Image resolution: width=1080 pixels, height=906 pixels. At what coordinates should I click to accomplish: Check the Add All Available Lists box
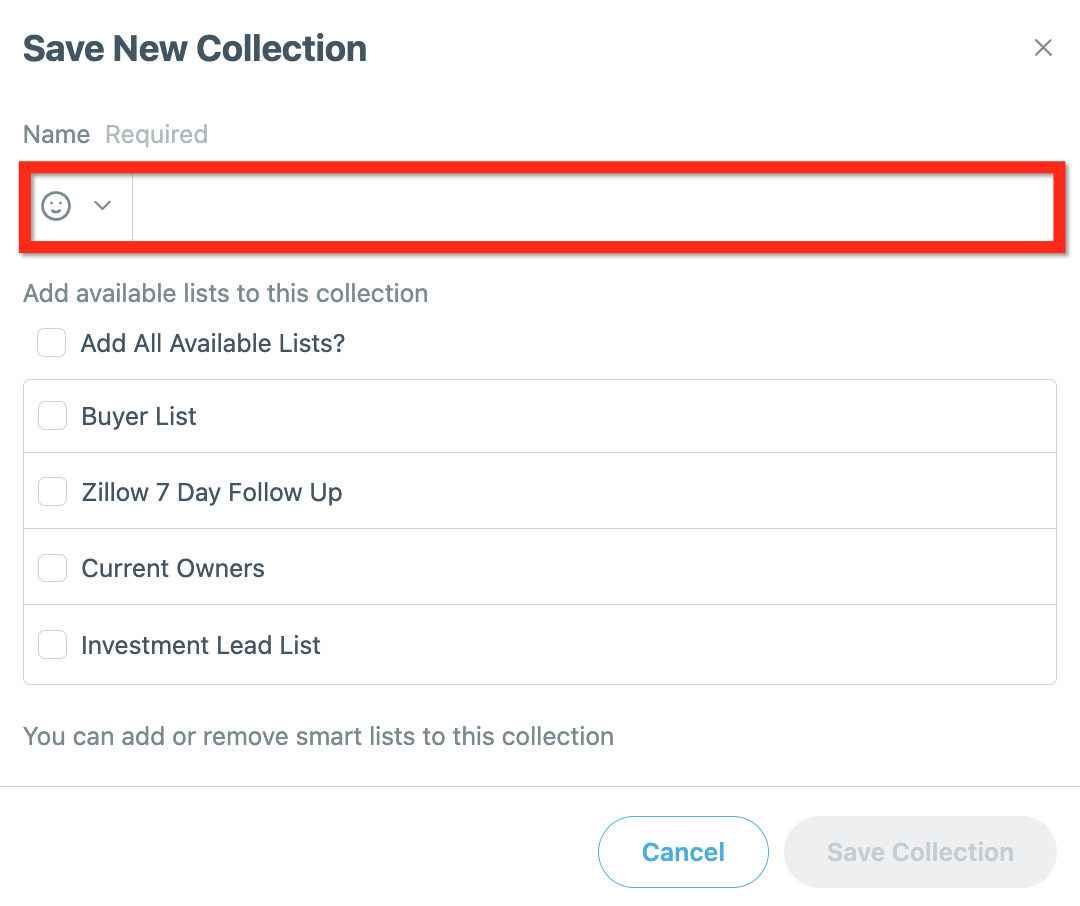click(x=52, y=342)
